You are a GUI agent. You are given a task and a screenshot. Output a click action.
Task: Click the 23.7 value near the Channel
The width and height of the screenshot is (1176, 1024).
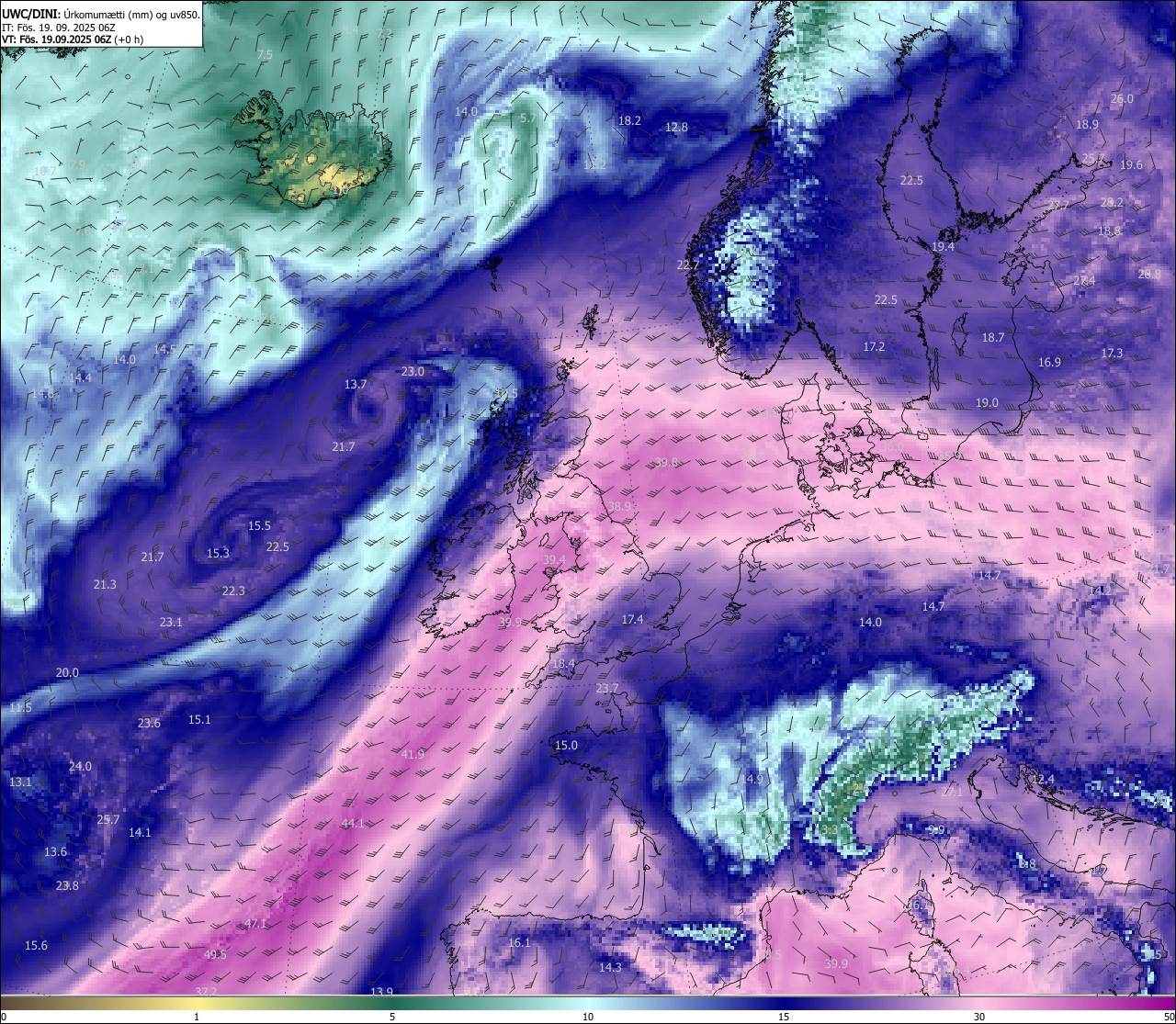pos(607,689)
